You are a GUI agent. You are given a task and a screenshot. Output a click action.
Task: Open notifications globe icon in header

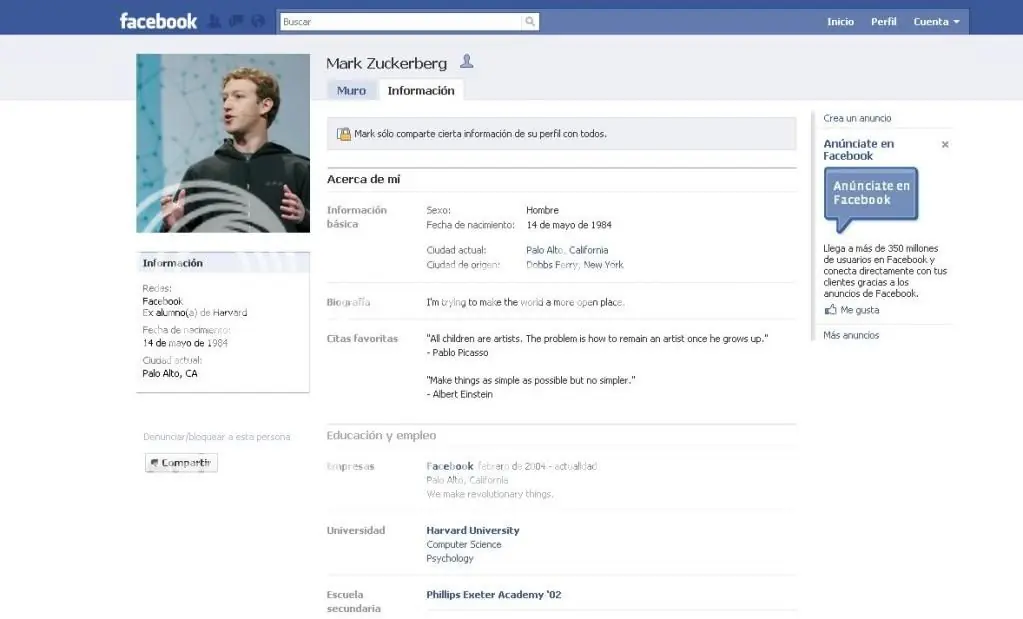click(x=258, y=22)
